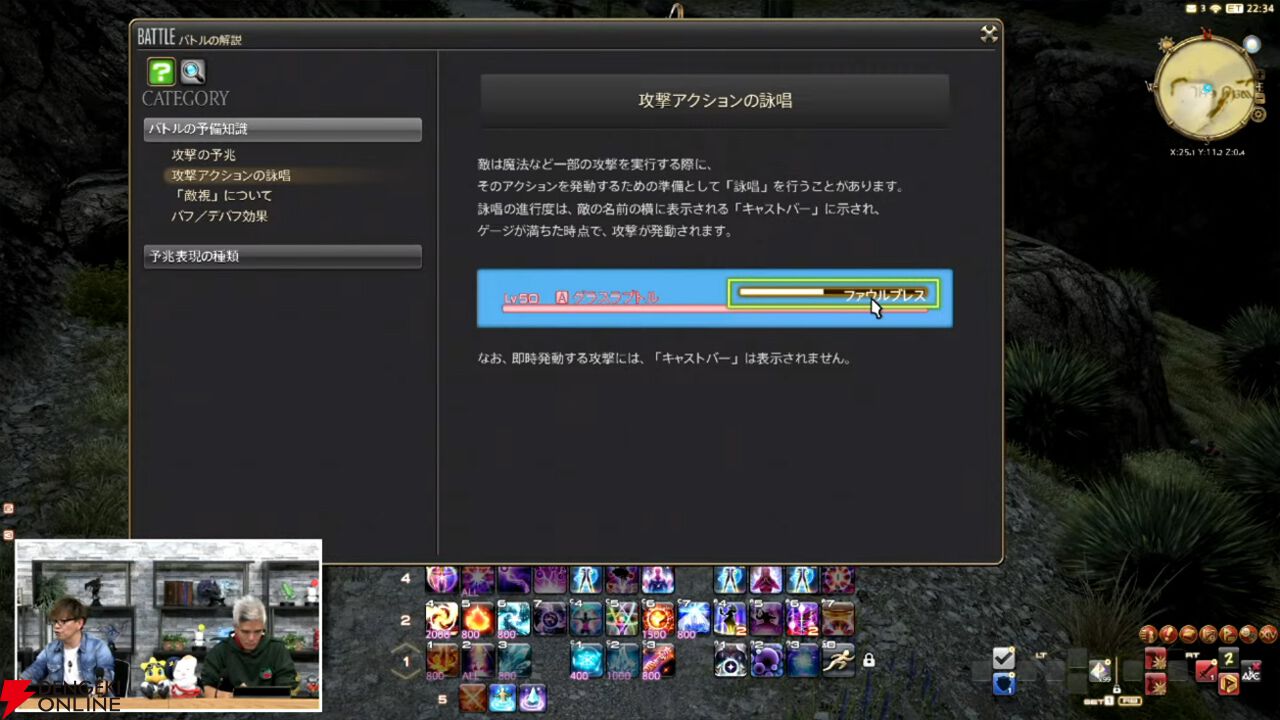The image size is (1280, 720).
Task: Click the crossed orange action on hotbar 5
Action: [472, 698]
